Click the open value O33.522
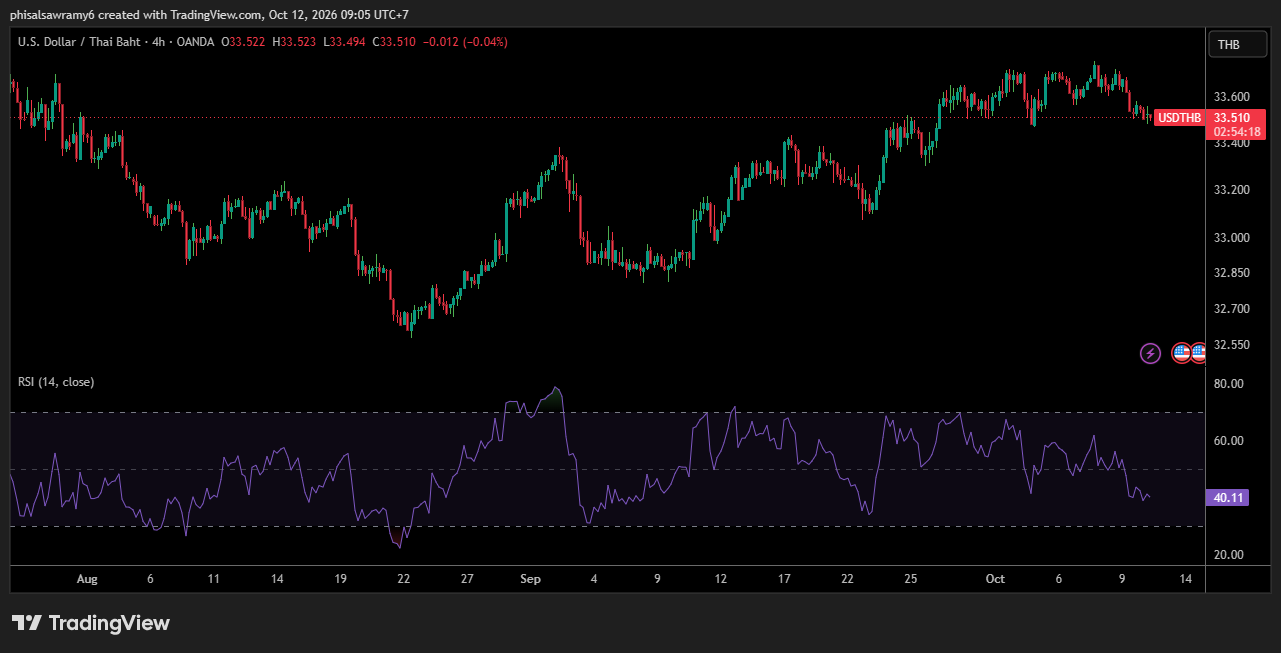 pos(243,42)
